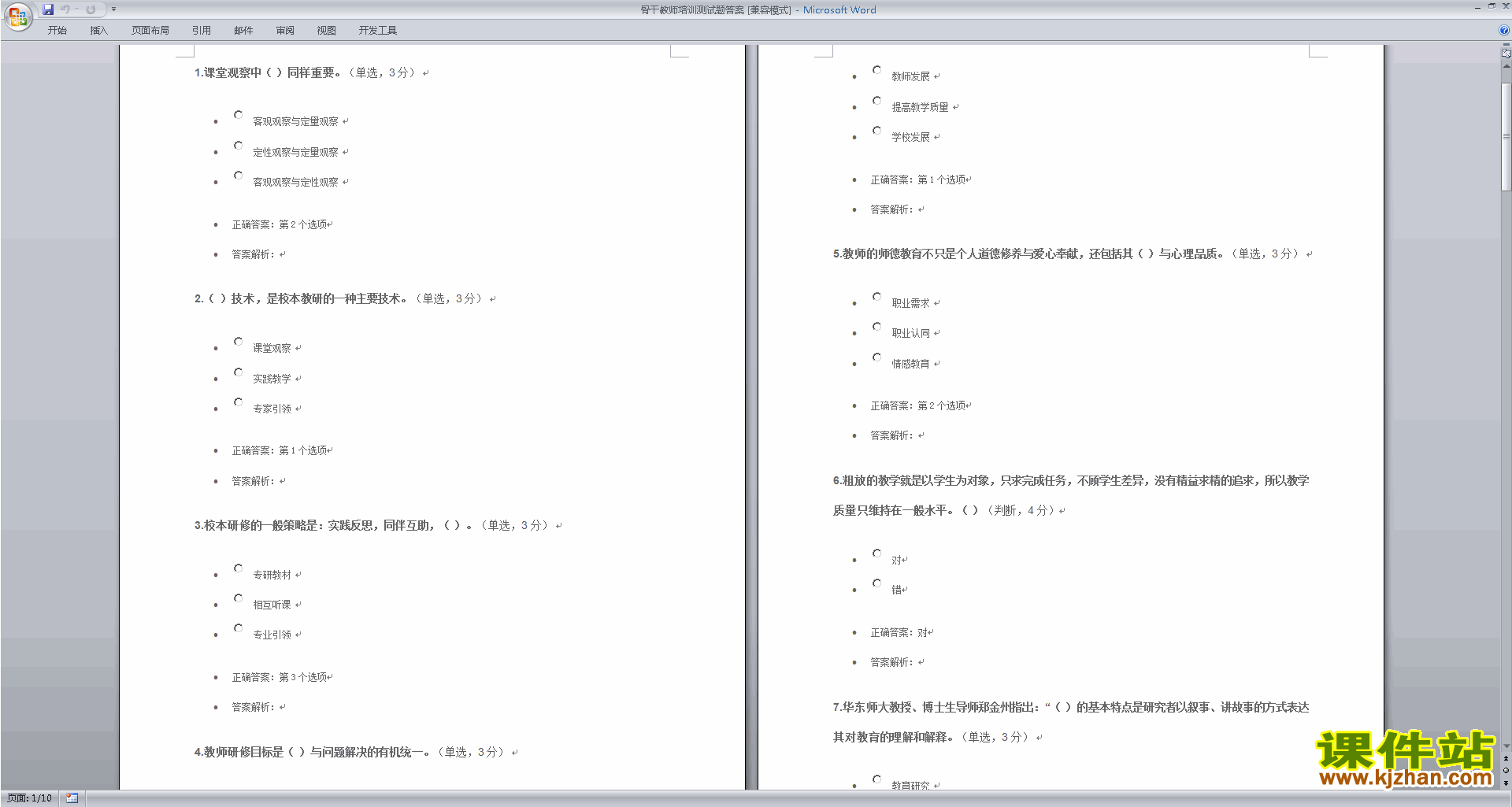Viewport: 1512px width, 807px height.
Task: Open the 插入 ribbon tab
Action: click(x=98, y=30)
